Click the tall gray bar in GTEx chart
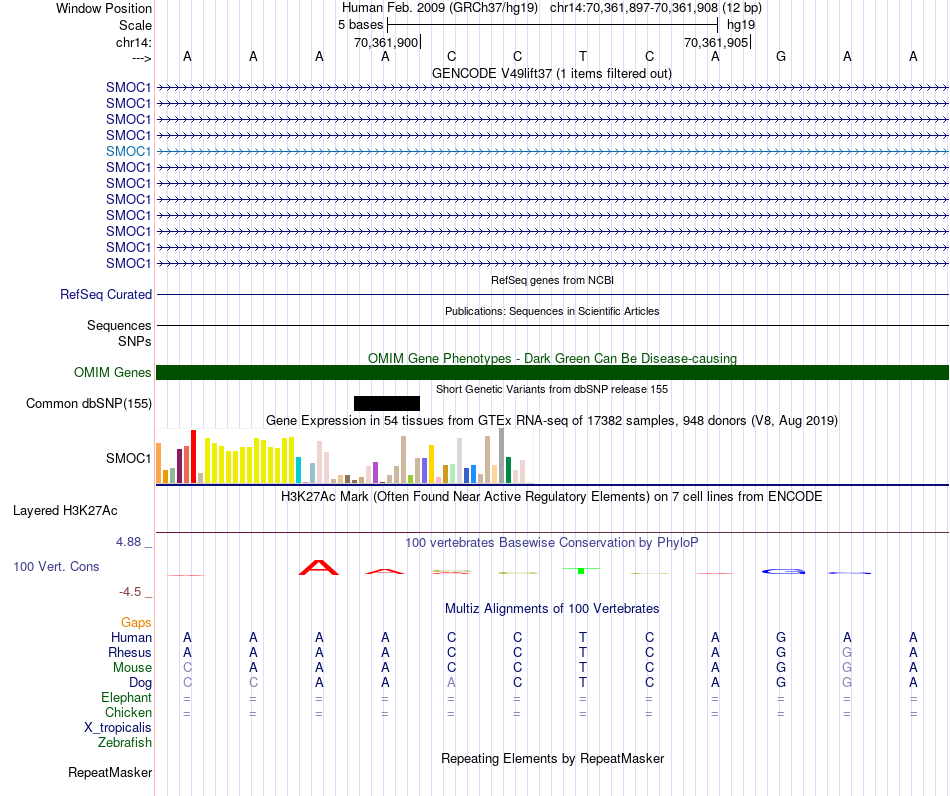 point(502,456)
